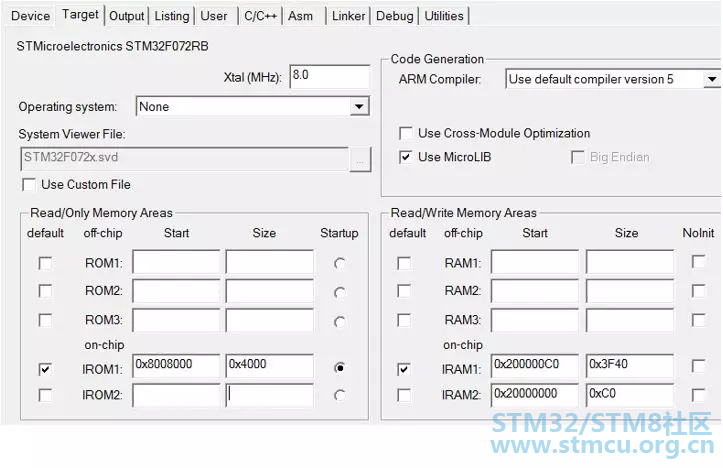Click the ROM2 Size field
Viewport: 723px width, 468px height.
270,290
